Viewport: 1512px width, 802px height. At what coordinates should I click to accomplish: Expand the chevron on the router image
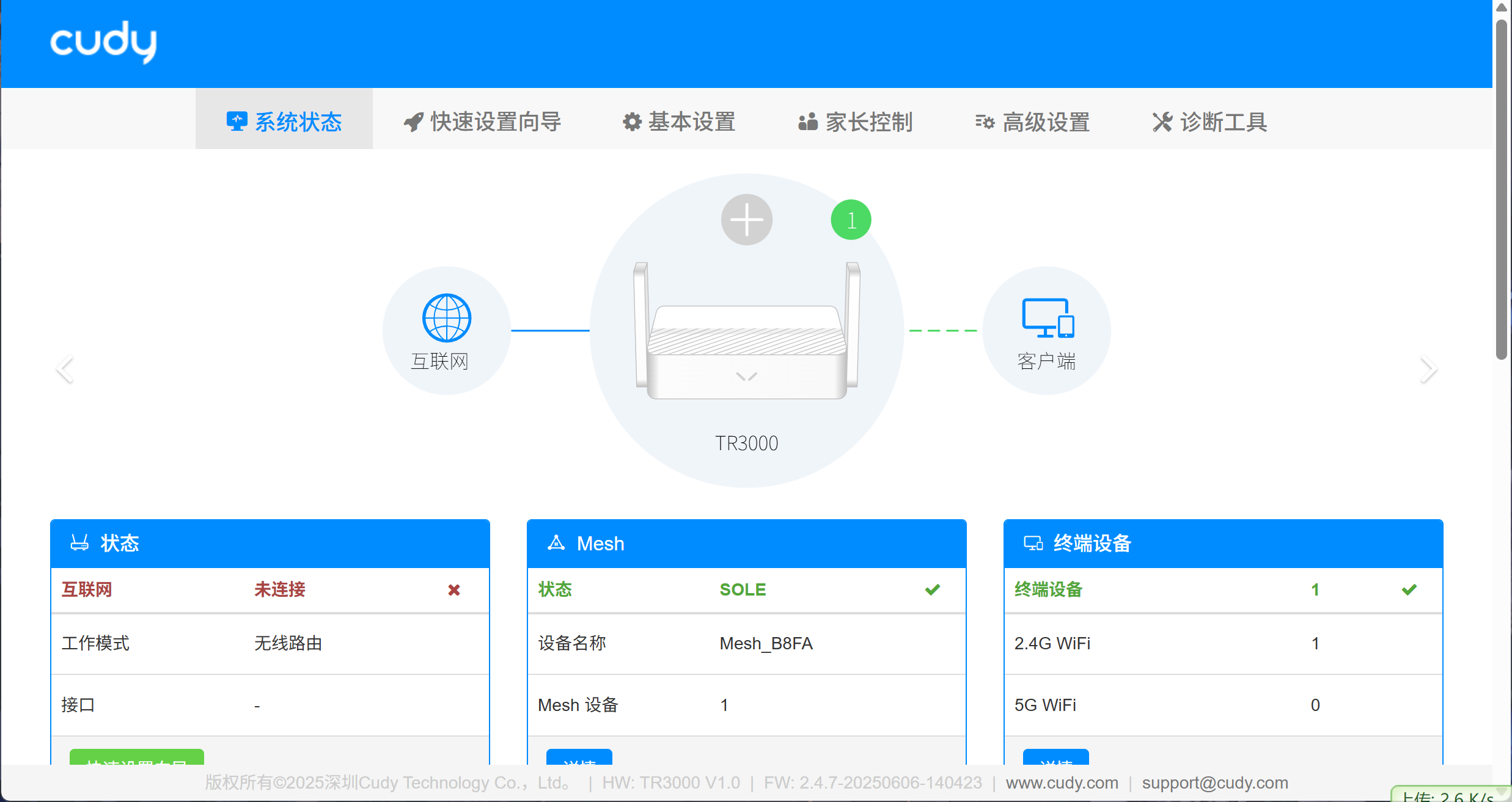coord(746,376)
